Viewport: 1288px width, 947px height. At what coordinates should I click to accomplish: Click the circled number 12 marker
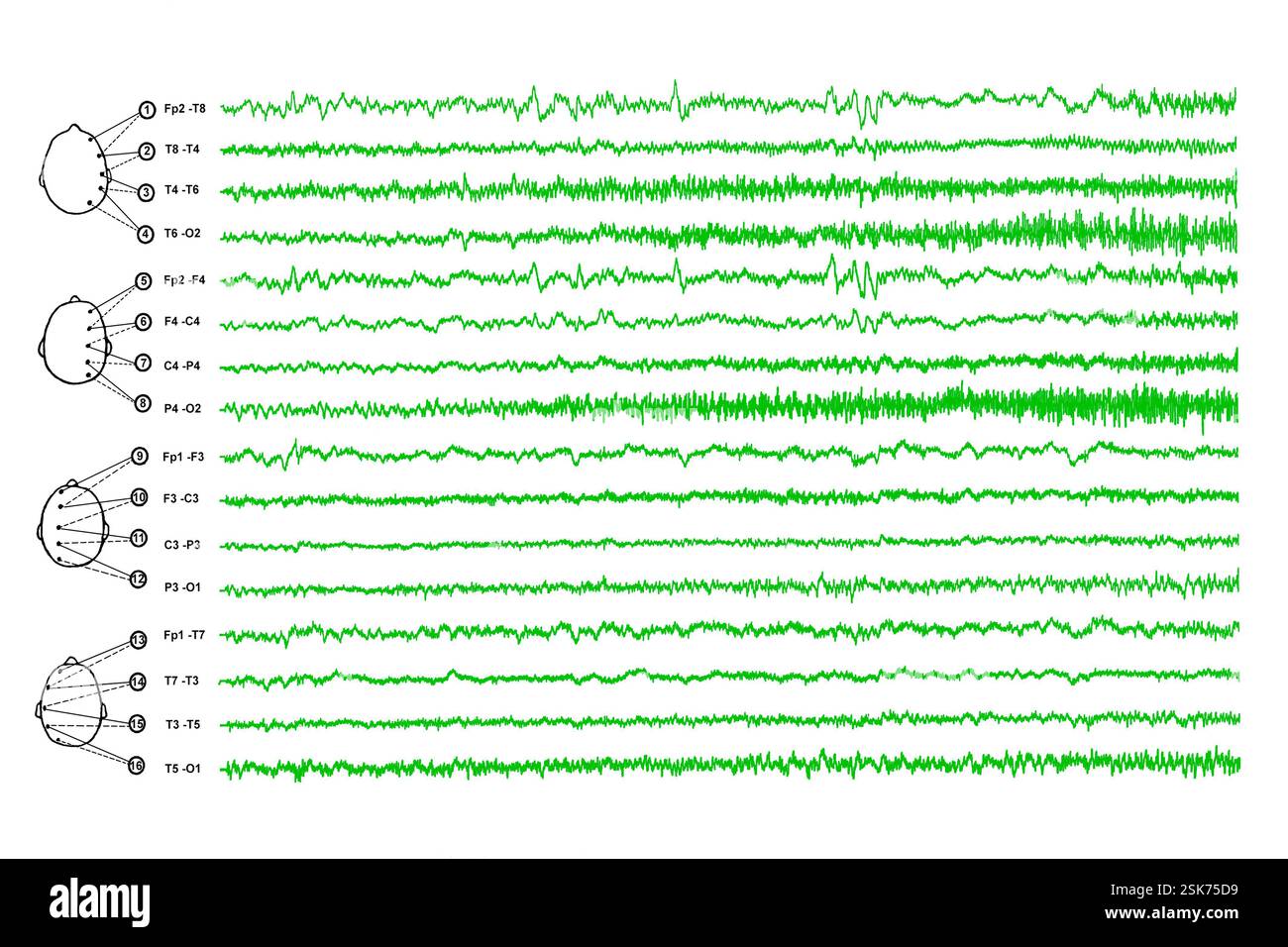tap(139, 579)
